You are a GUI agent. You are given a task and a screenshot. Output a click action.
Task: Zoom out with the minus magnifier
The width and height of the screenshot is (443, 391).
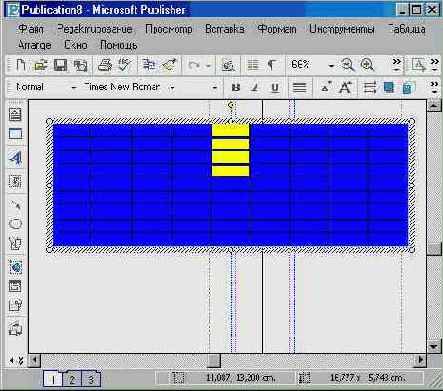pos(348,65)
